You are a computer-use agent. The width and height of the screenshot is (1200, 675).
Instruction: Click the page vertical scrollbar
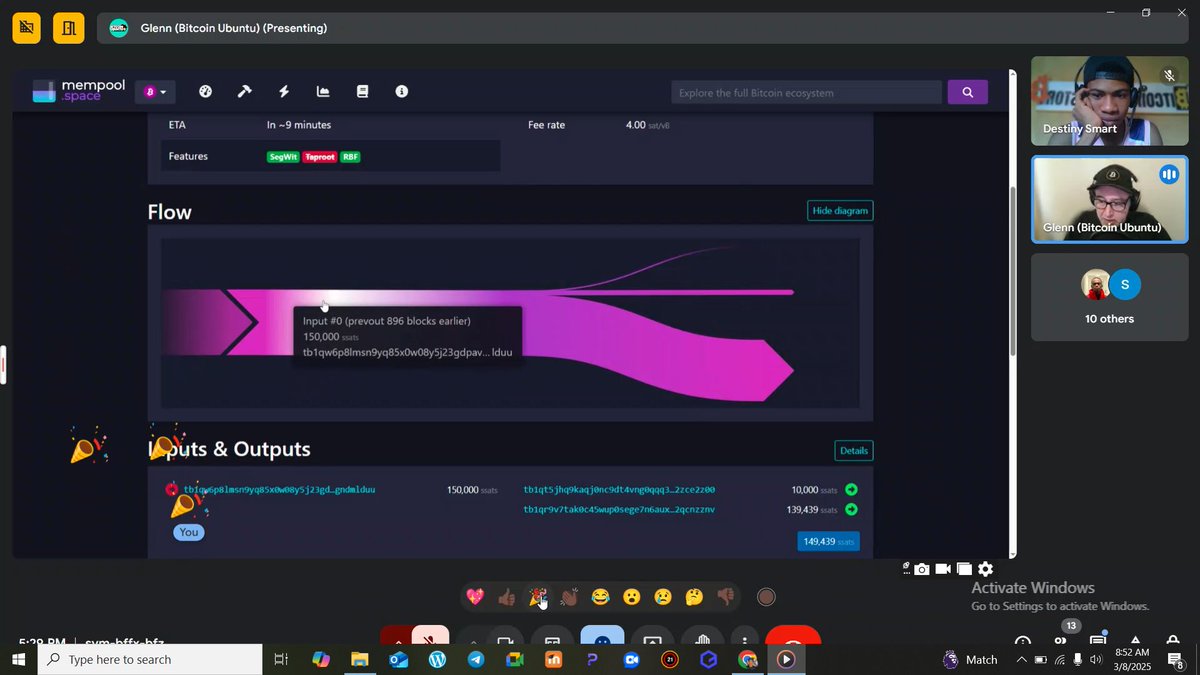point(1012,269)
